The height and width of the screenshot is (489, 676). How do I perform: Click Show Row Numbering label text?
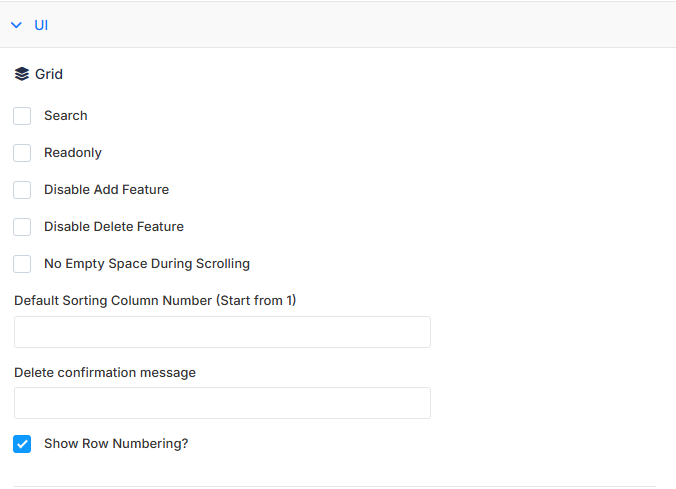pyautogui.click(x=116, y=444)
